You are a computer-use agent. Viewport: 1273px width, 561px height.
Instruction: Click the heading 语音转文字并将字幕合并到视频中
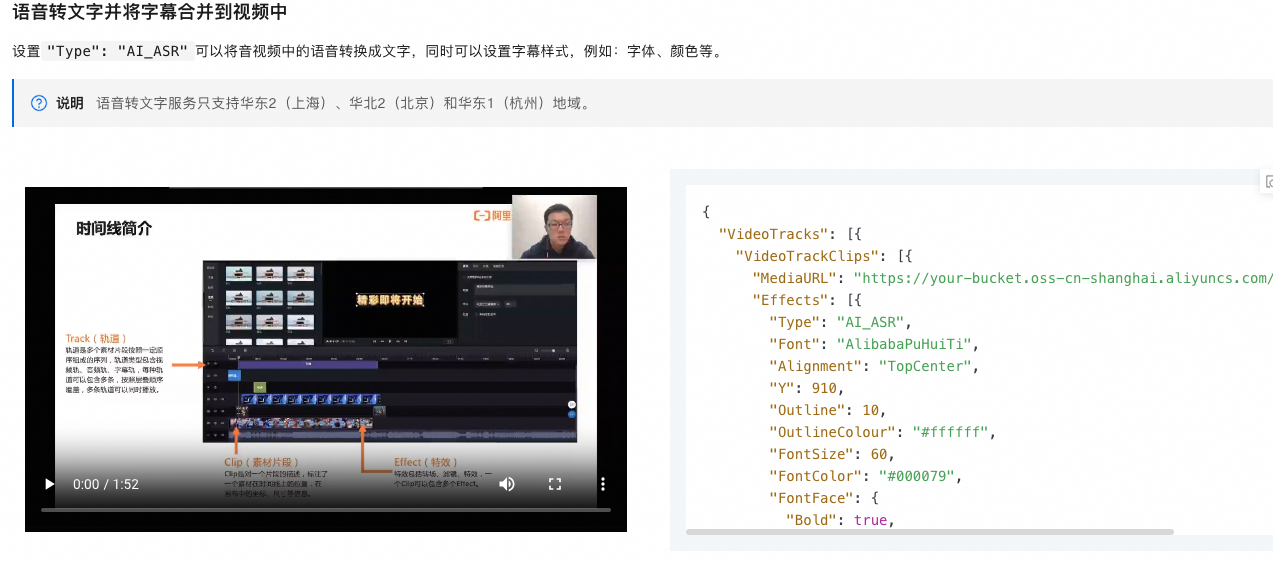coord(150,13)
